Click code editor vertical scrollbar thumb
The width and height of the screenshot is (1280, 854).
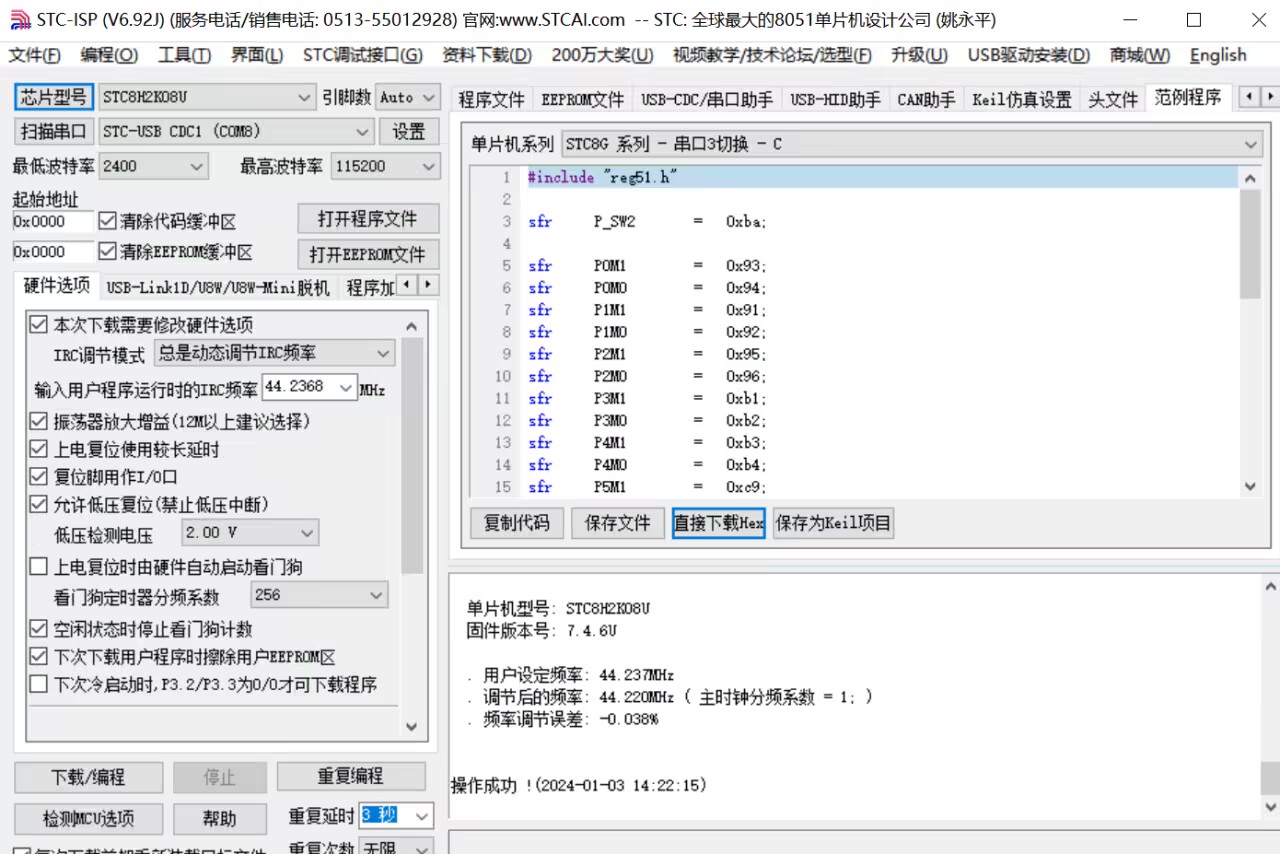pos(1250,244)
